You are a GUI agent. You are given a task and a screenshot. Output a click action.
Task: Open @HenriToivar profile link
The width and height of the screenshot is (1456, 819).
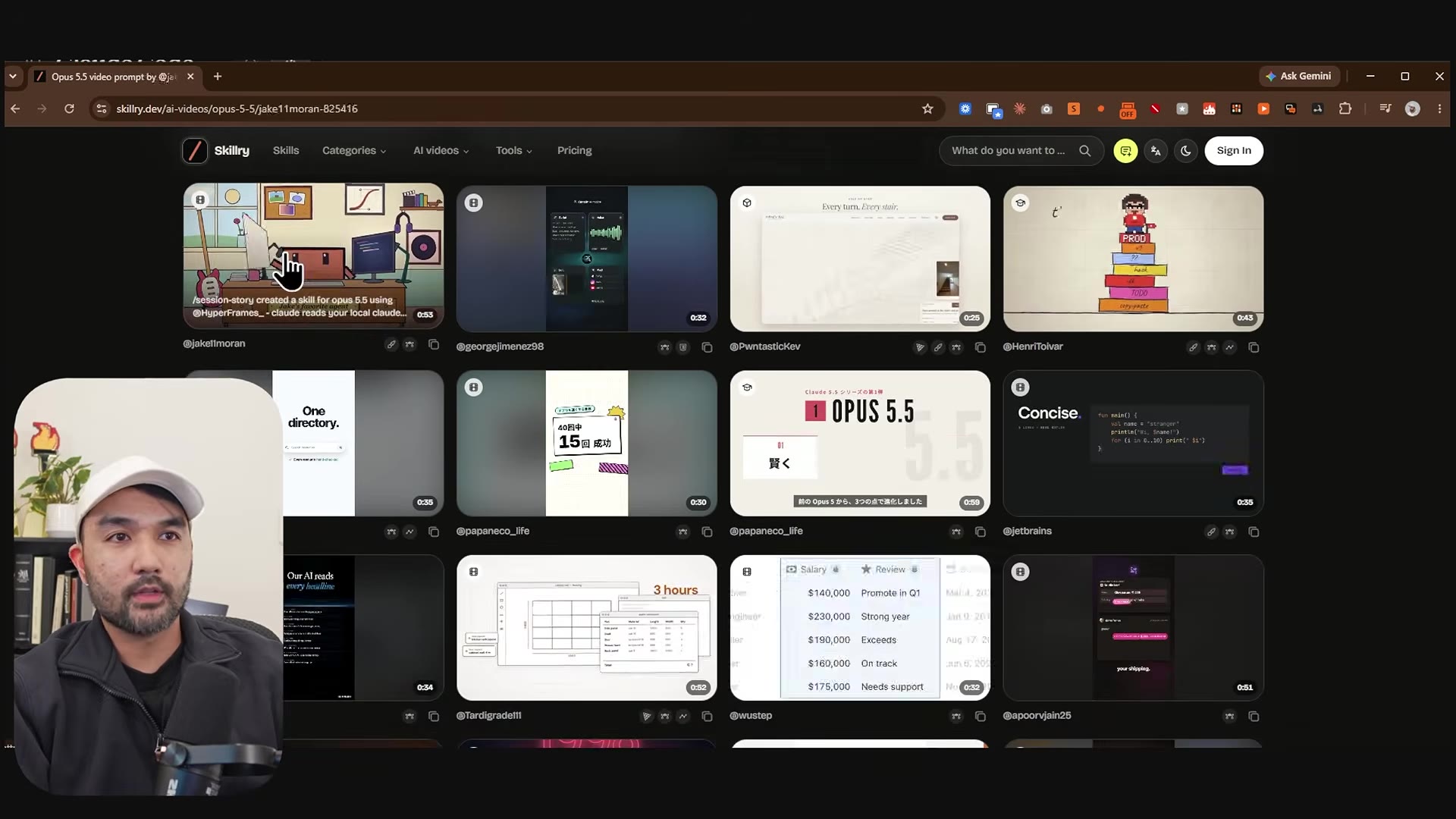click(1033, 347)
